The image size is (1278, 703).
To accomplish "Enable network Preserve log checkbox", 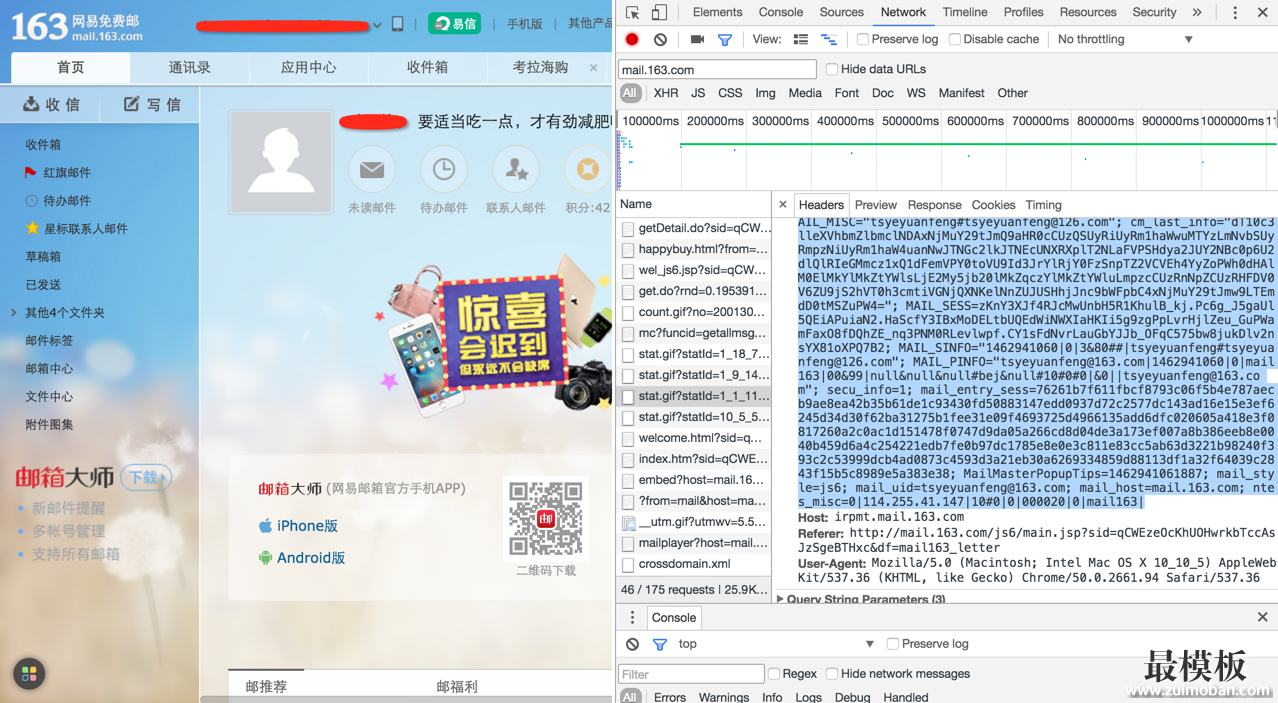I will click(x=863, y=39).
